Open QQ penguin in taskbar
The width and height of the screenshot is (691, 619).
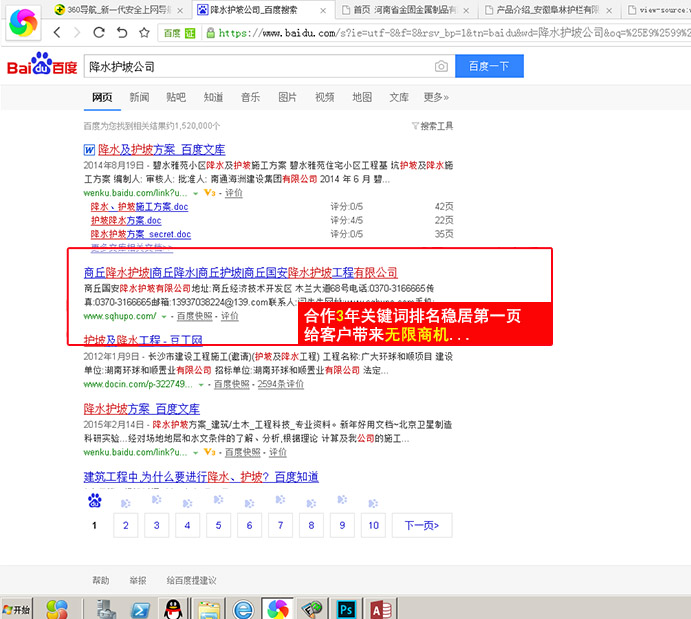[x=173, y=609]
